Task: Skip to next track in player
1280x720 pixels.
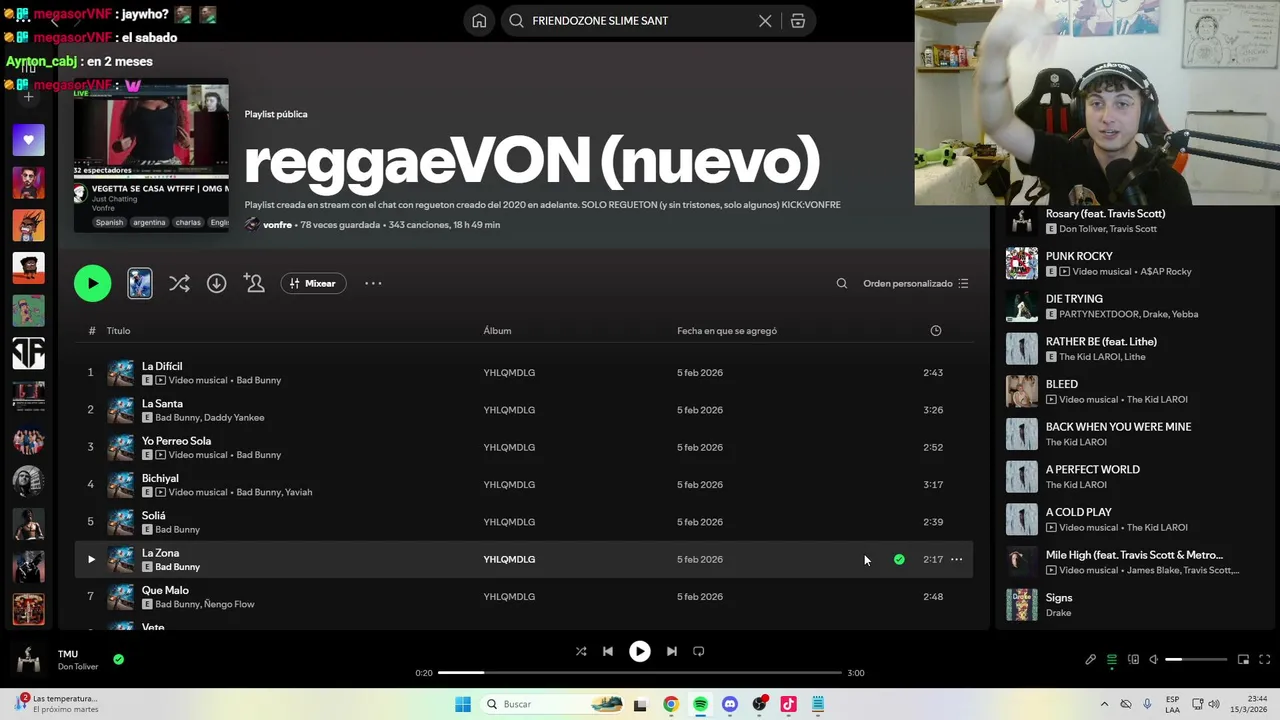Action: click(x=672, y=651)
